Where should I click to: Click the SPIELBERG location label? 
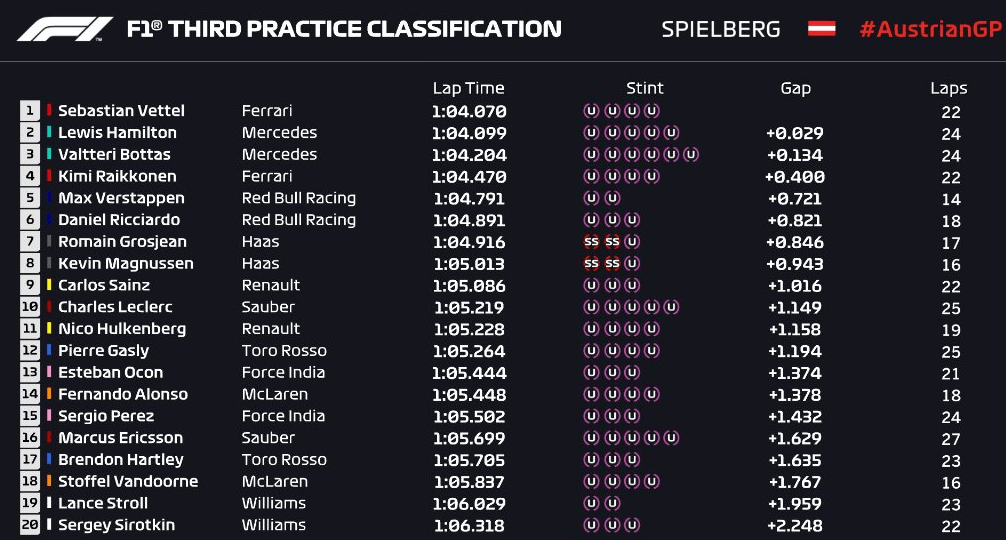pyautogui.click(x=721, y=30)
